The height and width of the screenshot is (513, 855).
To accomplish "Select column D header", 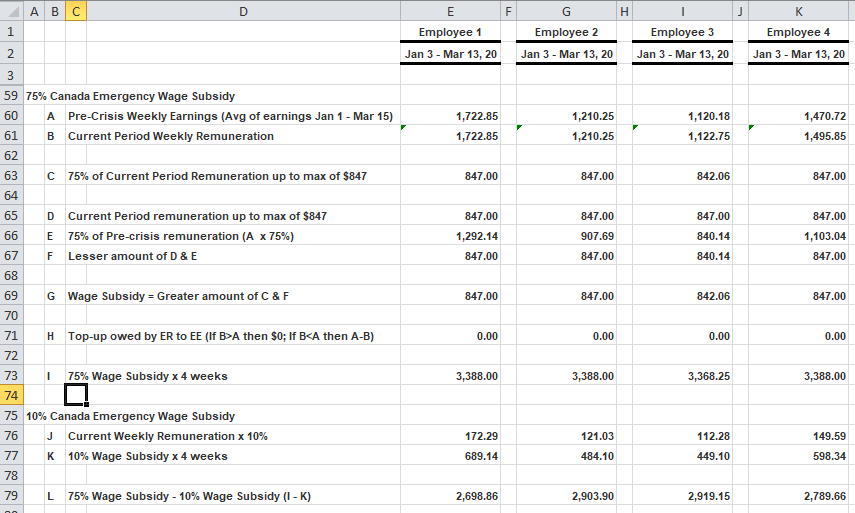I will [x=243, y=11].
